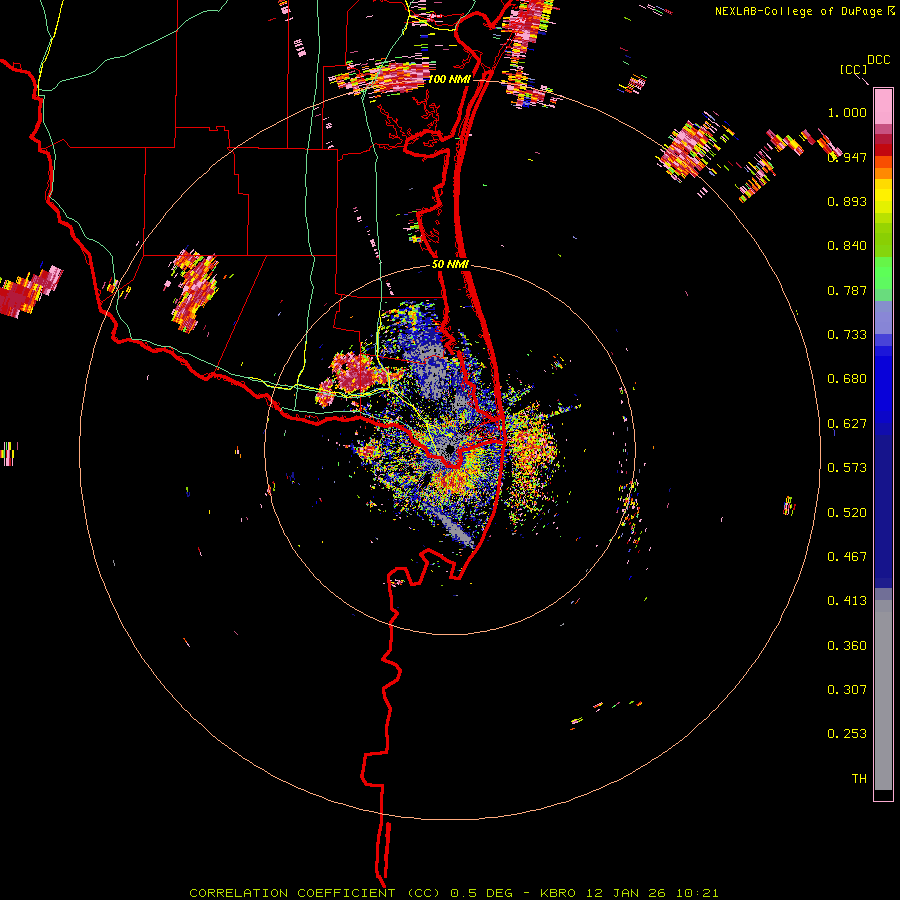Image resolution: width=900 pixels, height=900 pixels.
Task: Click the 12 JAN 26 date text
Action: tap(626, 893)
